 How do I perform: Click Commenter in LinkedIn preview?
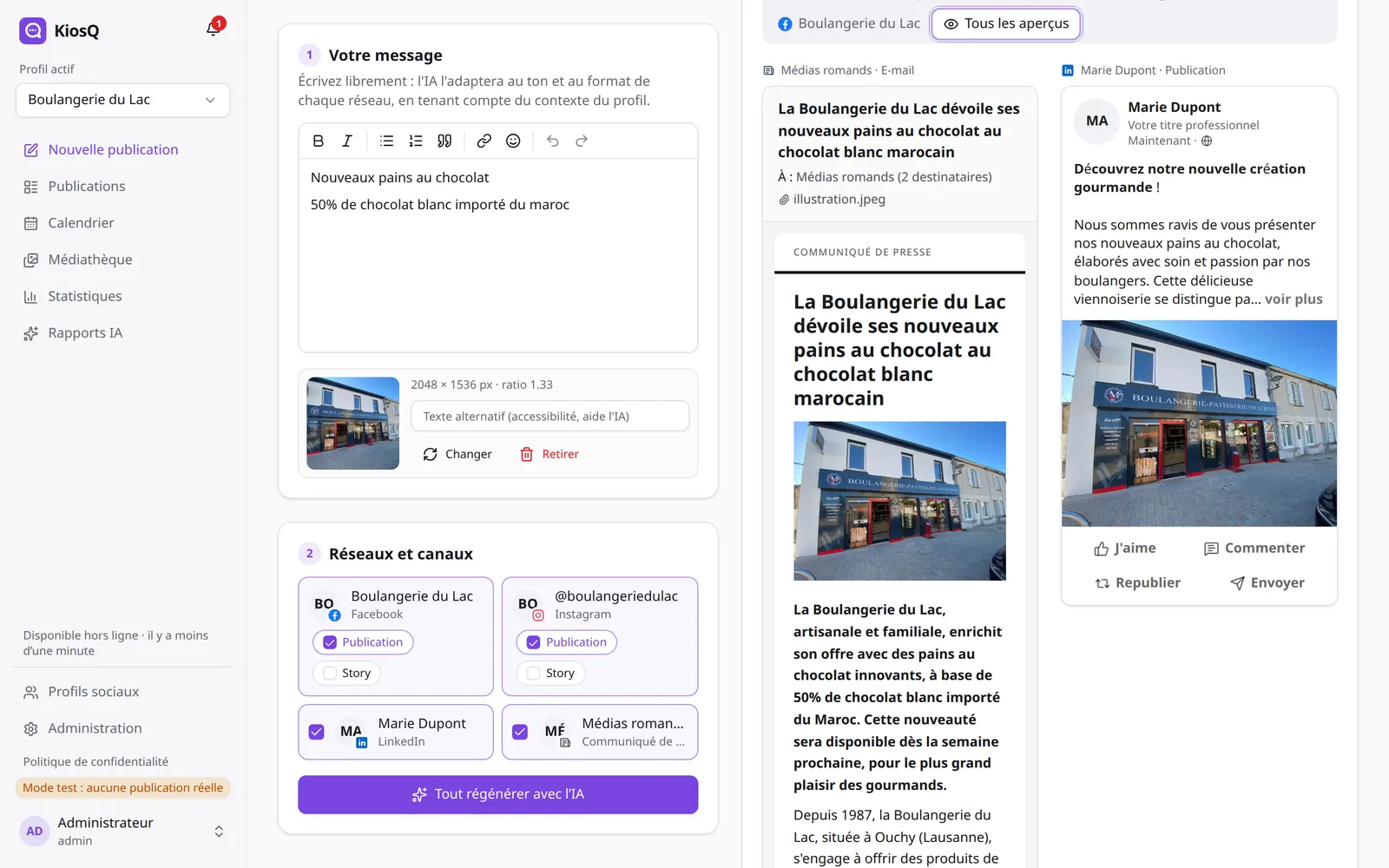tap(1254, 549)
